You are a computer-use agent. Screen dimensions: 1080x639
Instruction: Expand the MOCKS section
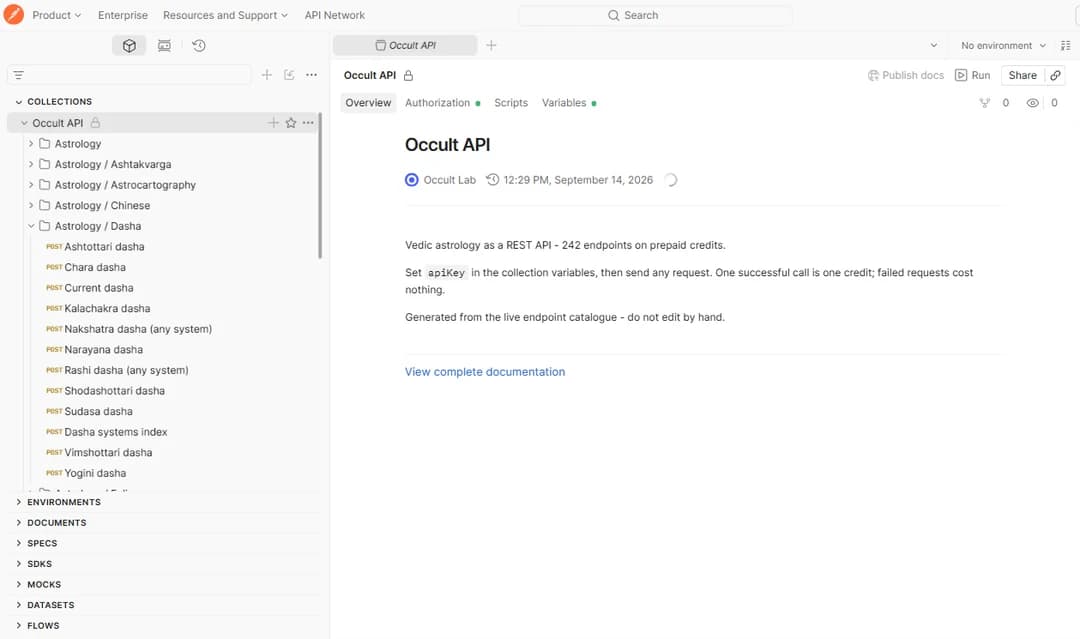click(x=19, y=585)
